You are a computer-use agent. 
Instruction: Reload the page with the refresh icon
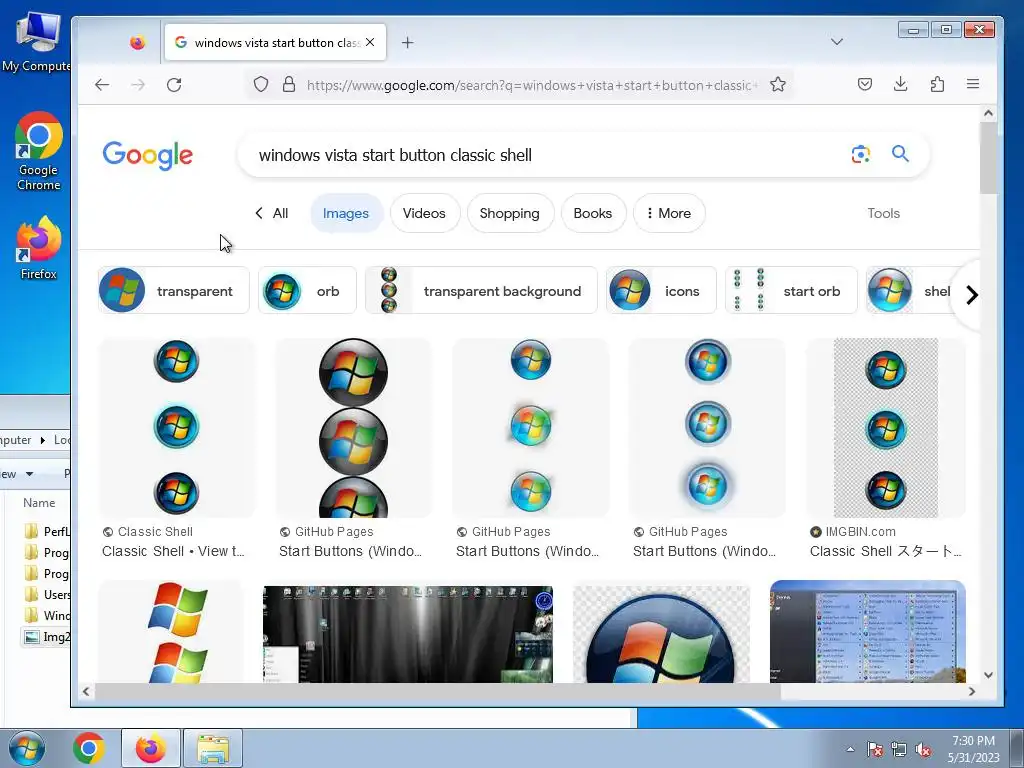(174, 85)
